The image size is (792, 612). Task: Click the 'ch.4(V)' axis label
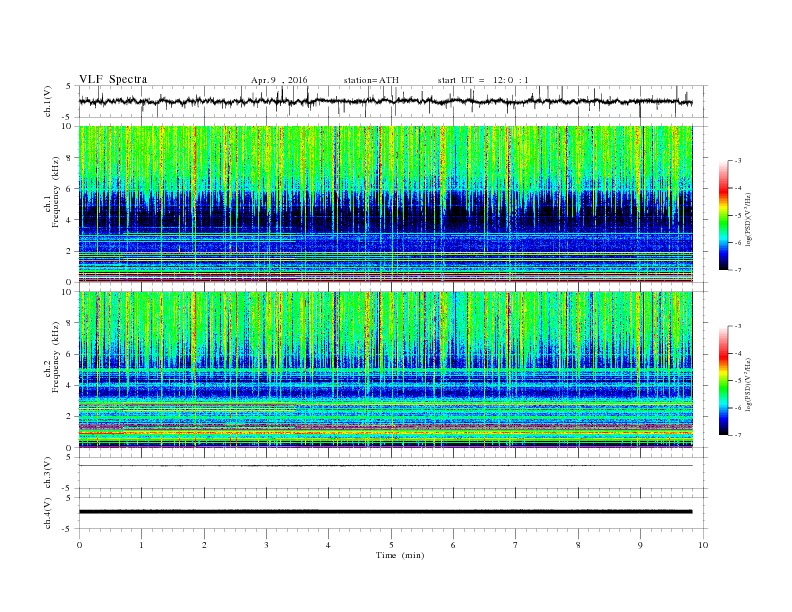(48, 513)
